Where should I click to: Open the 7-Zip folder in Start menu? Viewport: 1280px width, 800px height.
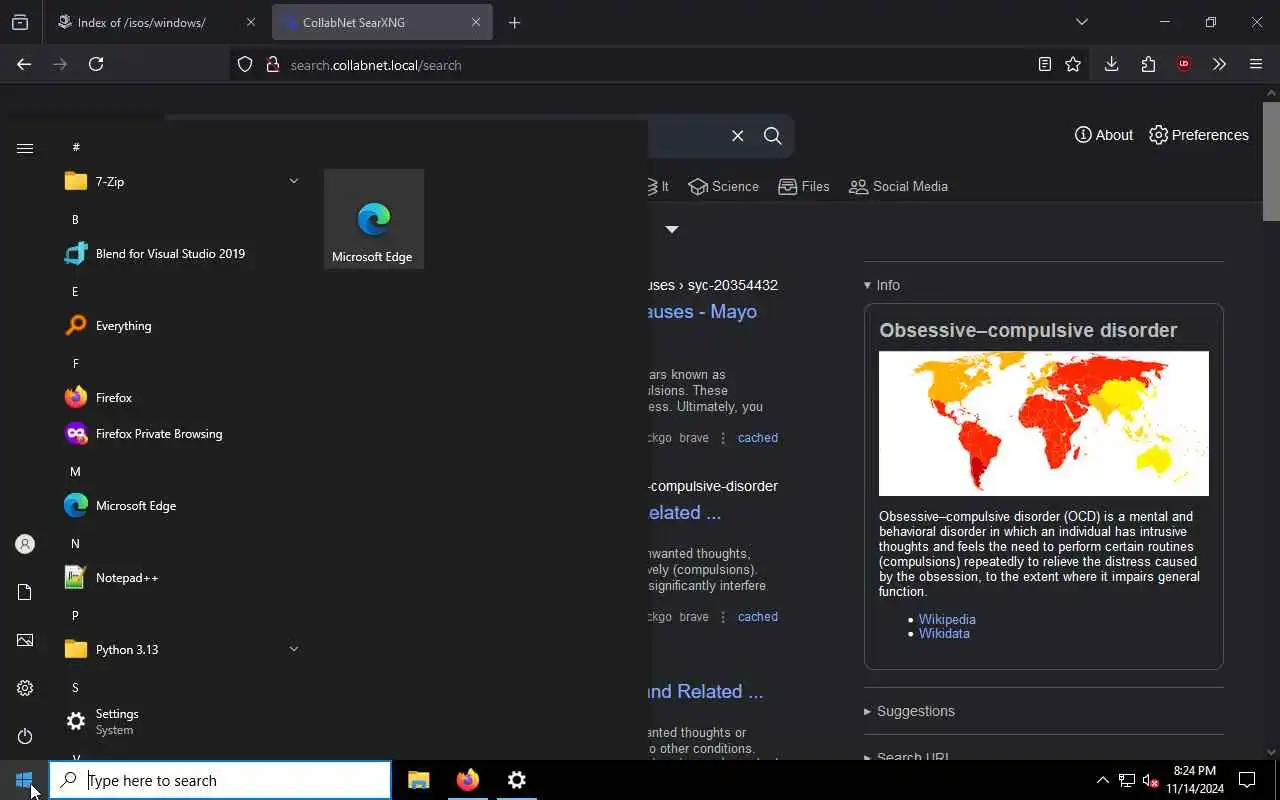[182, 181]
